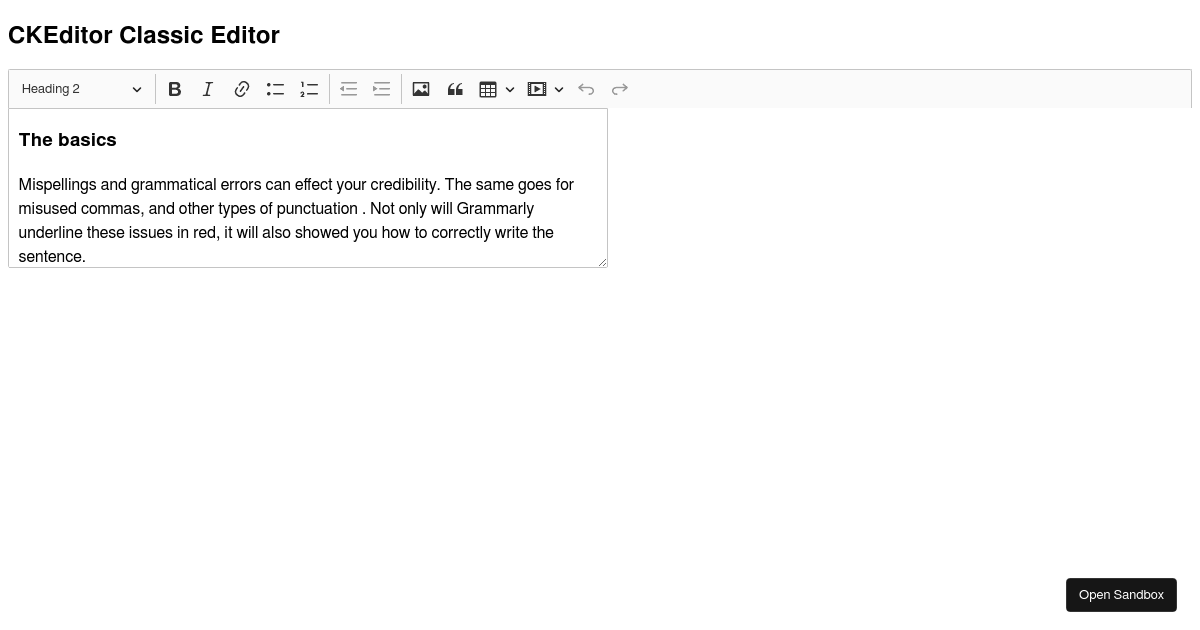Expand the table options chevron

click(x=510, y=89)
